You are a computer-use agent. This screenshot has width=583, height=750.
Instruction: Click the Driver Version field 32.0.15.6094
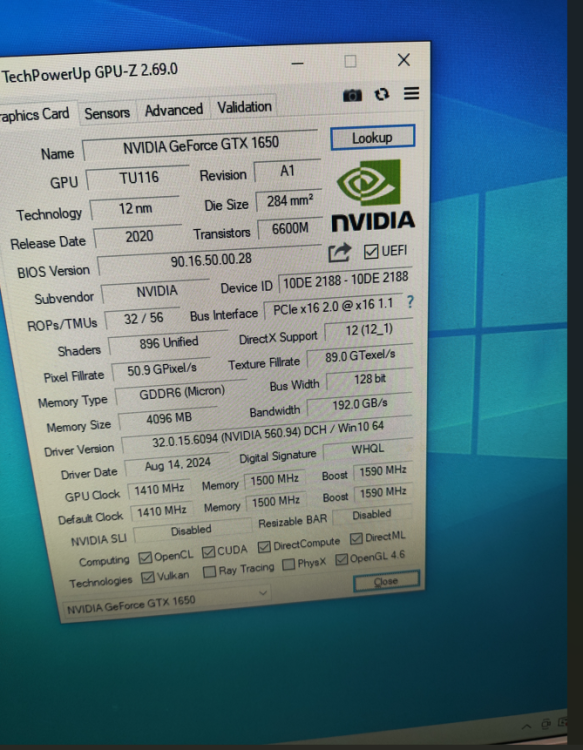point(267,434)
